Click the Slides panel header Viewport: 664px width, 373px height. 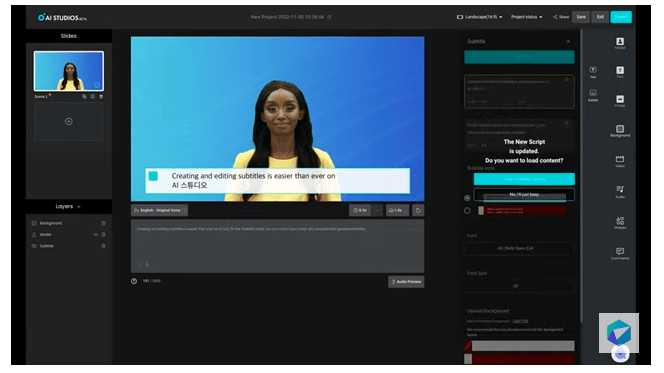tap(69, 36)
